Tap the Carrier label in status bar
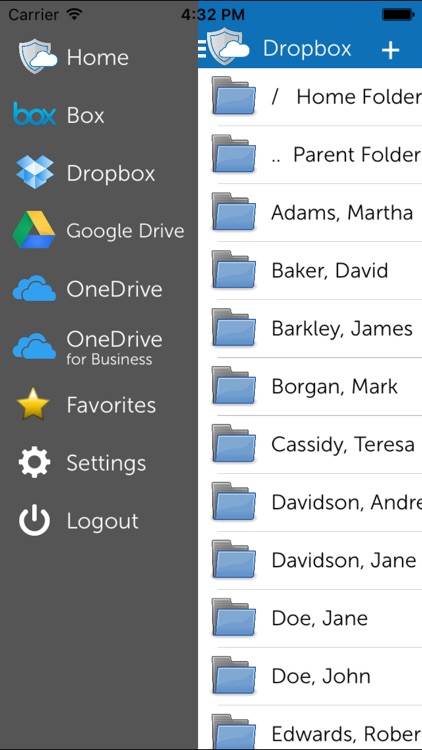Image resolution: width=422 pixels, height=750 pixels. coord(35,15)
